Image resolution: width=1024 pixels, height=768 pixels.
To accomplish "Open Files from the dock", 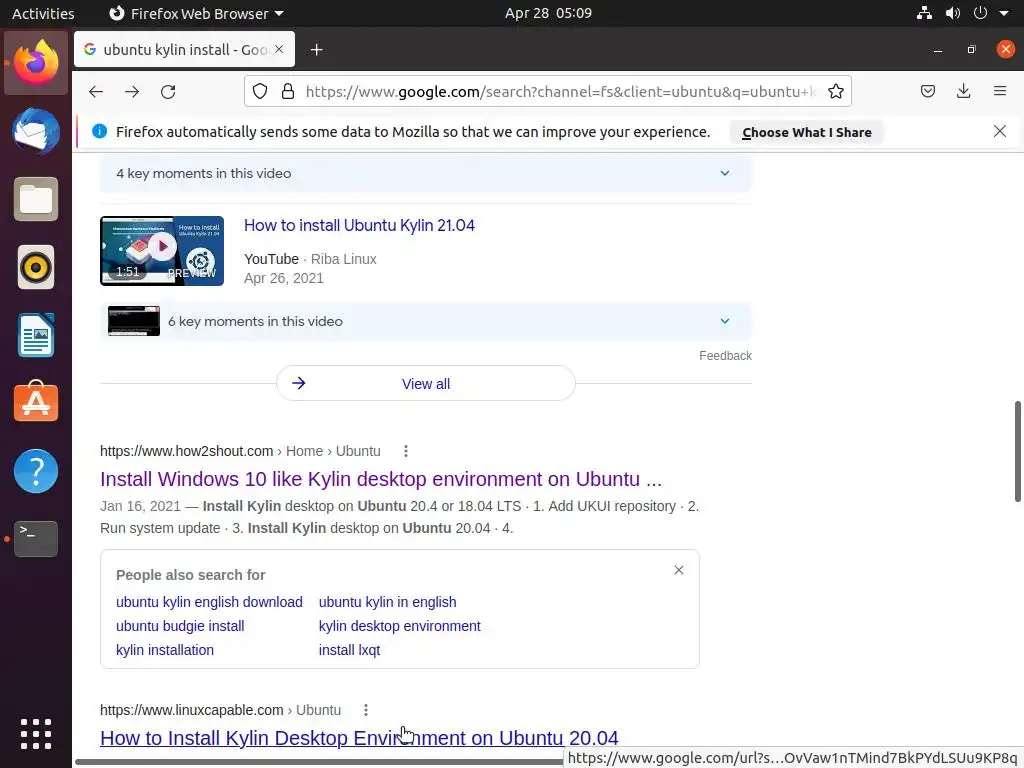I will [x=36, y=199].
